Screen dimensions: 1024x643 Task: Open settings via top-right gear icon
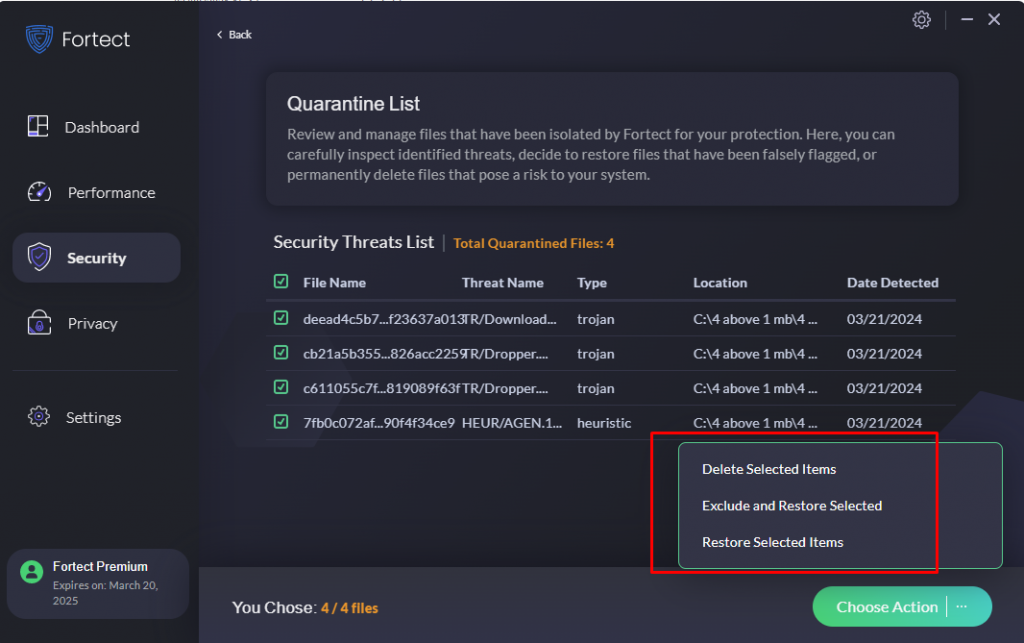pyautogui.click(x=921, y=20)
